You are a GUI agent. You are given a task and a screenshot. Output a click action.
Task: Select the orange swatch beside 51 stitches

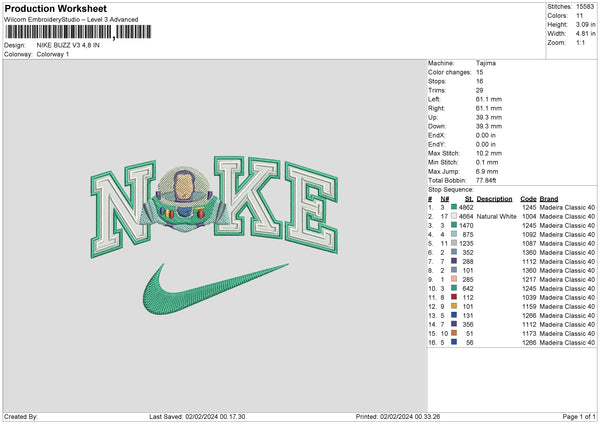pos(454,333)
